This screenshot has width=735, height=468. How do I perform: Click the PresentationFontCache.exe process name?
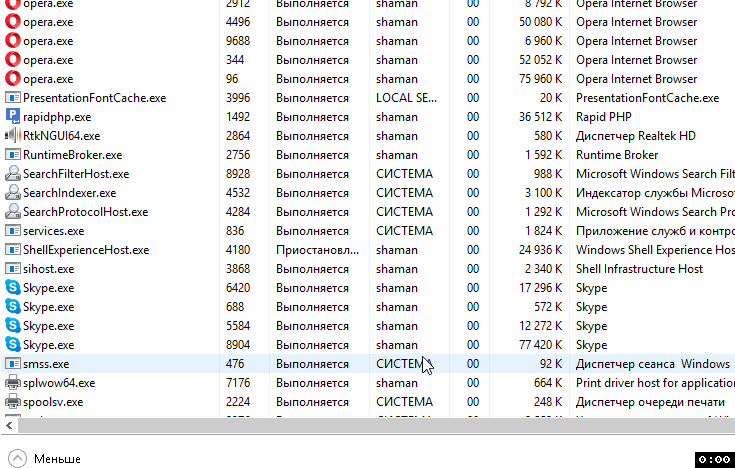click(x=94, y=98)
